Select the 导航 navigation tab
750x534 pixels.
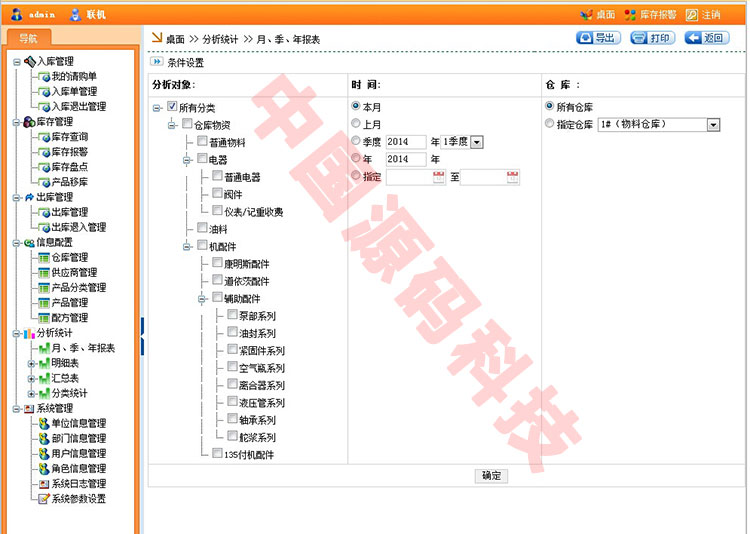[x=28, y=38]
